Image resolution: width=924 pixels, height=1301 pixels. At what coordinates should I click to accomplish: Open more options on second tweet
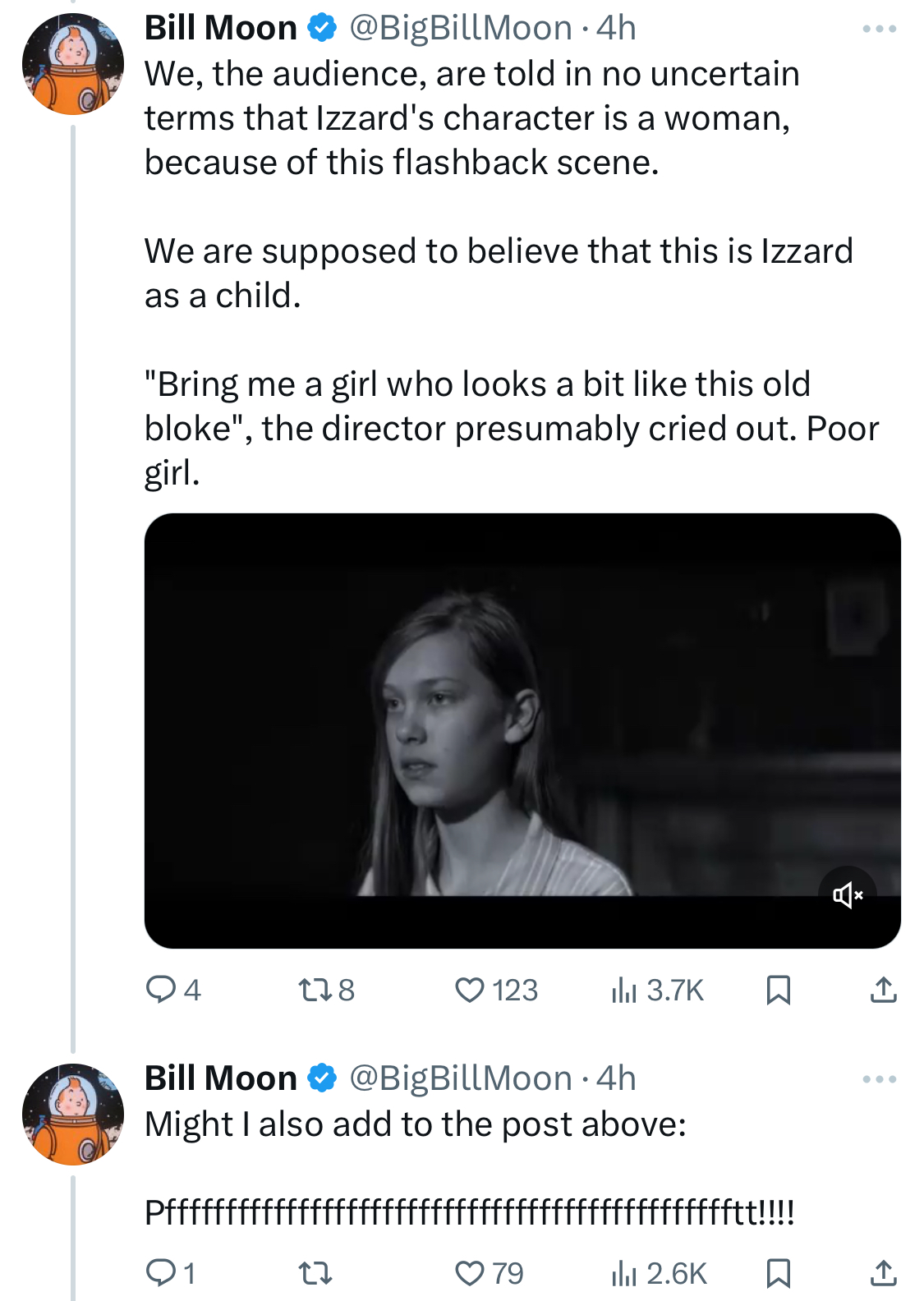point(880,1079)
